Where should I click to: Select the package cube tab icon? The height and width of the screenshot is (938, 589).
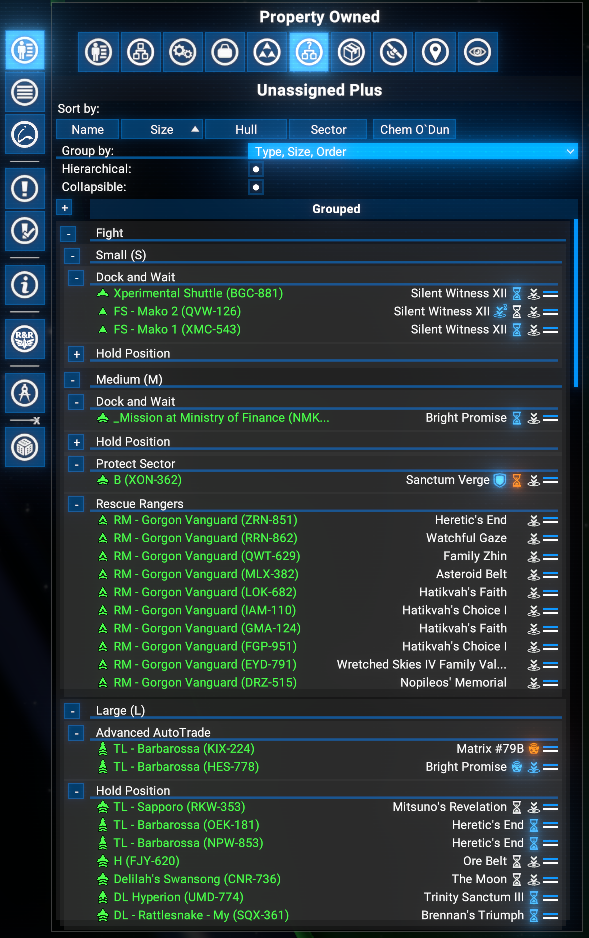tap(351, 52)
